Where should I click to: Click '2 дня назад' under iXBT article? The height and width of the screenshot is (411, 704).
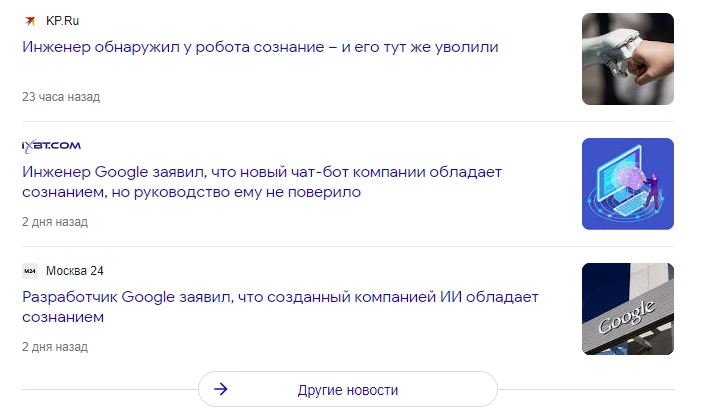(x=55, y=222)
